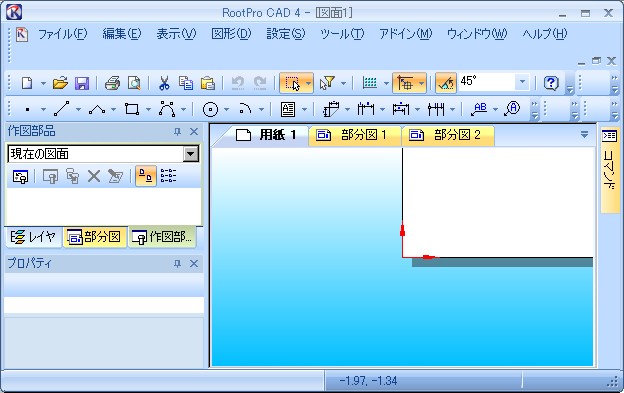Open the ツール(T) menu
This screenshot has width=624, height=393.
pos(342,34)
